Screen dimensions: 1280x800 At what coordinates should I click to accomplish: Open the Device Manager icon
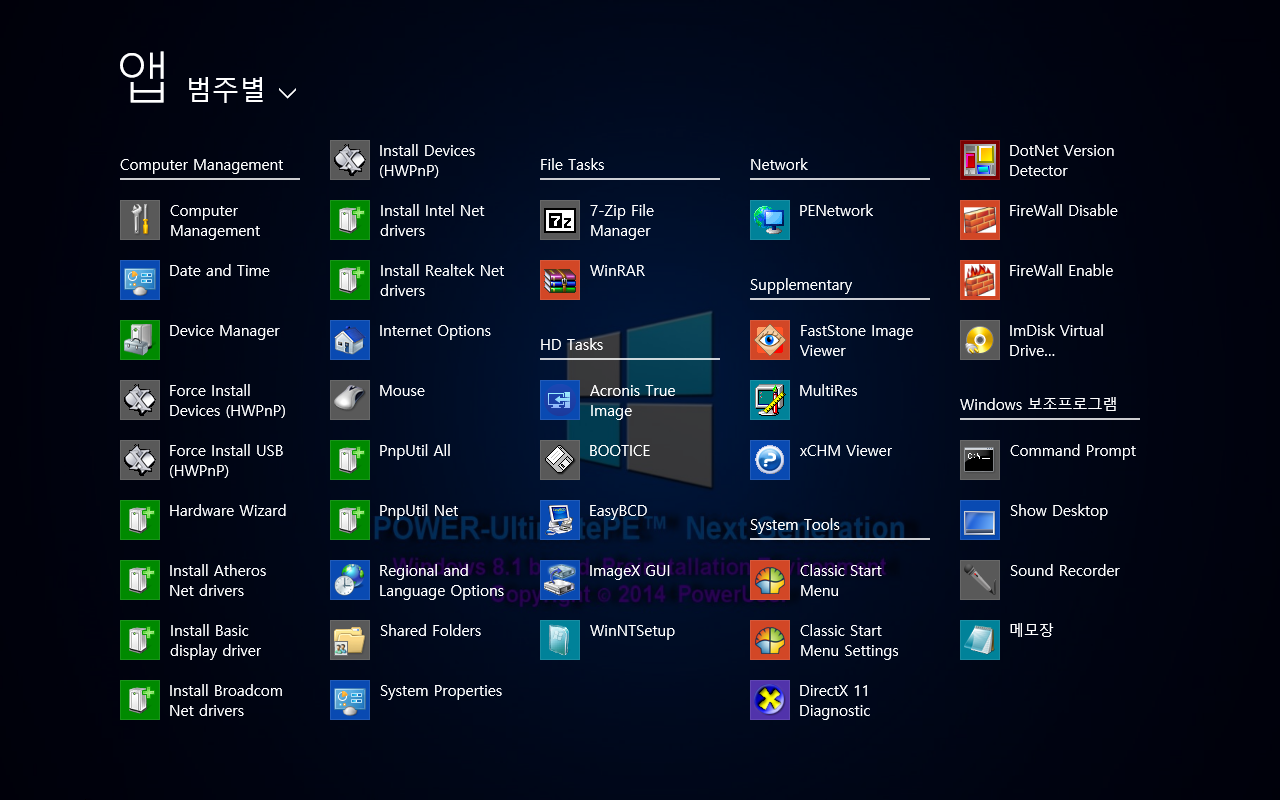click(x=140, y=340)
